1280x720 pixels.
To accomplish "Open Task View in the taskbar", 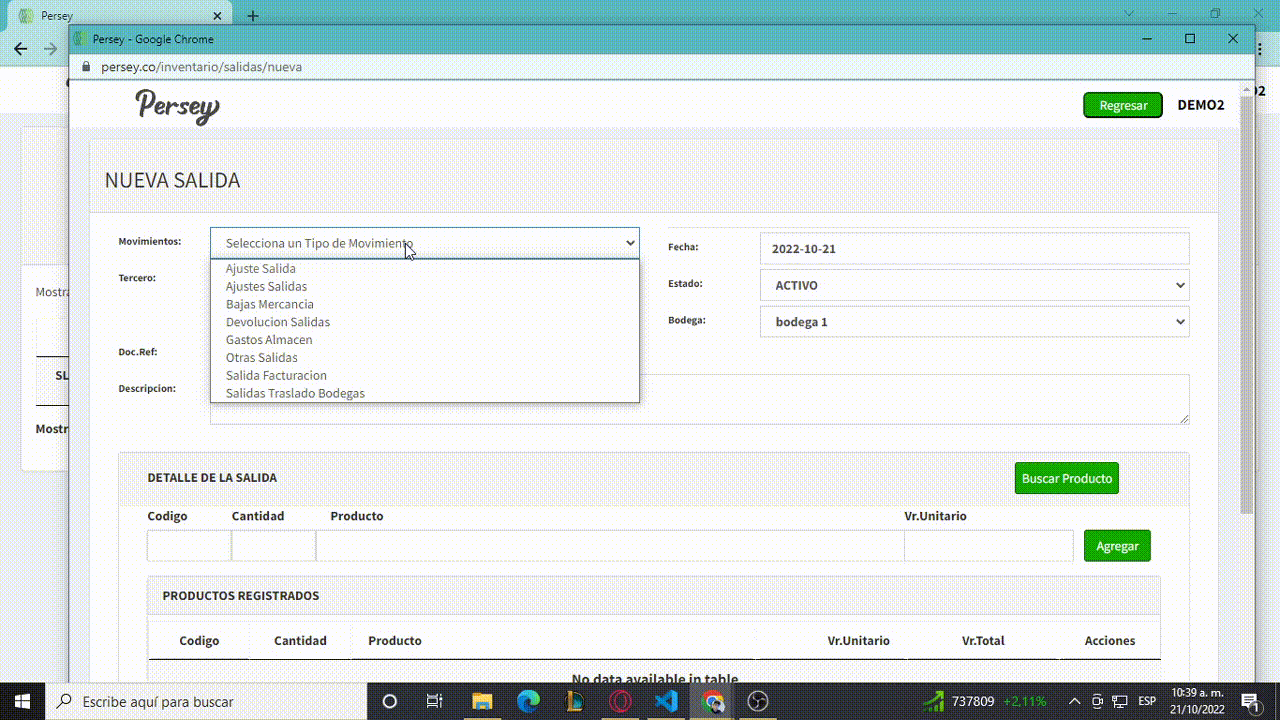I will (x=434, y=701).
